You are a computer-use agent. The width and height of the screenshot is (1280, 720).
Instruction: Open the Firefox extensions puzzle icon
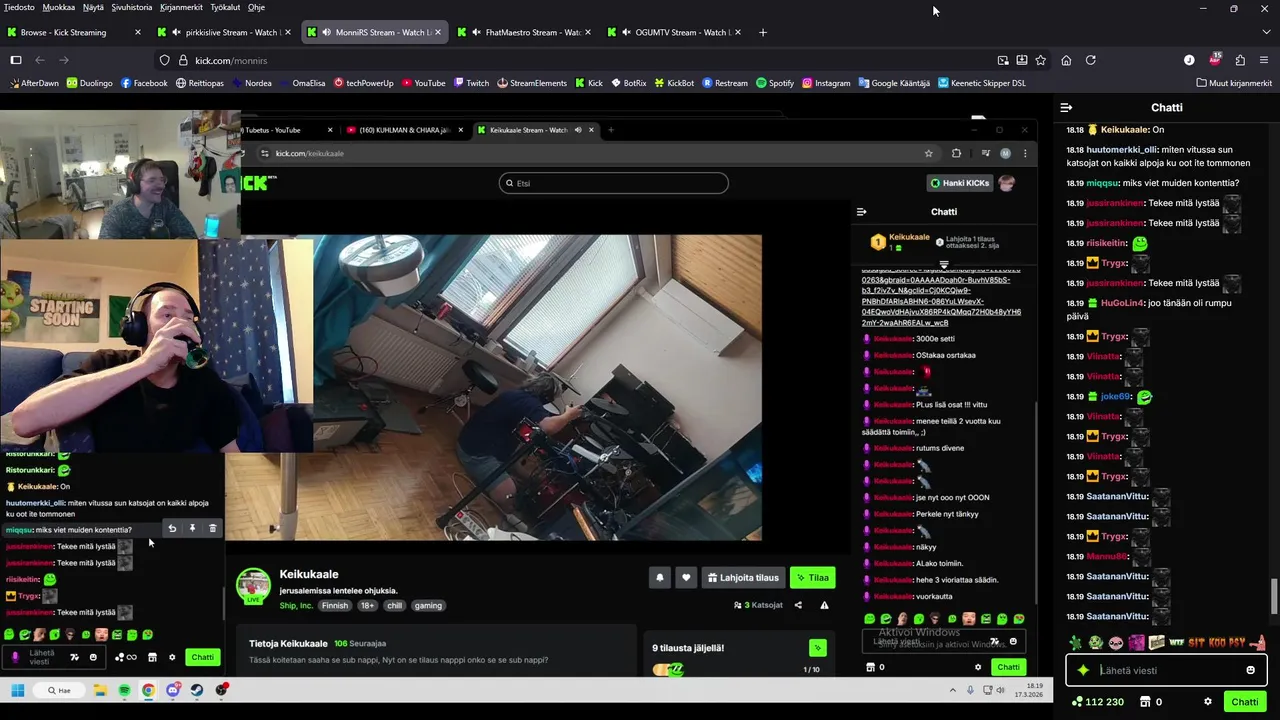[1240, 60]
